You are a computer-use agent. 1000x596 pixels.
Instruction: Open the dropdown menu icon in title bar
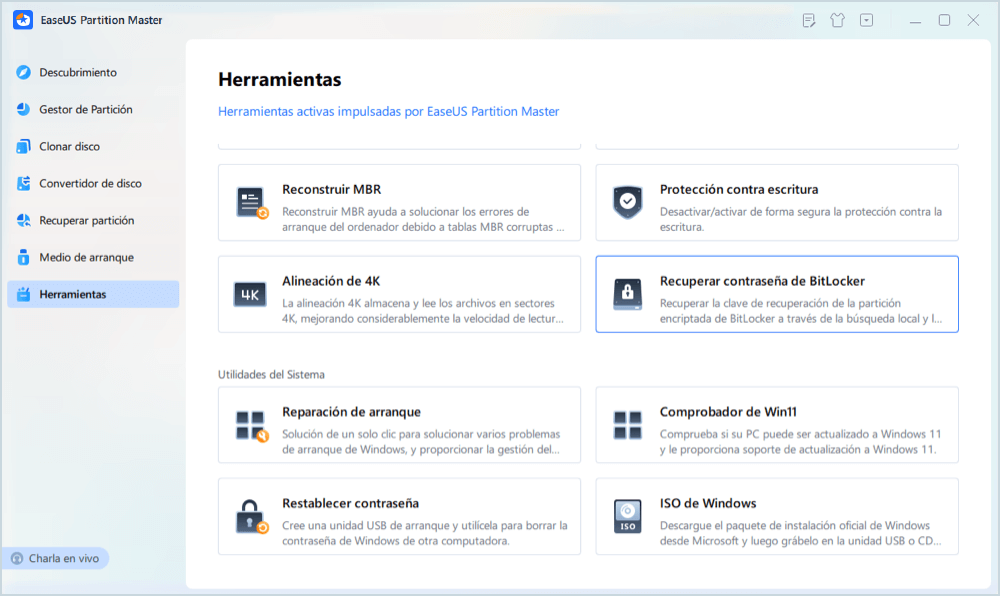coord(866,20)
